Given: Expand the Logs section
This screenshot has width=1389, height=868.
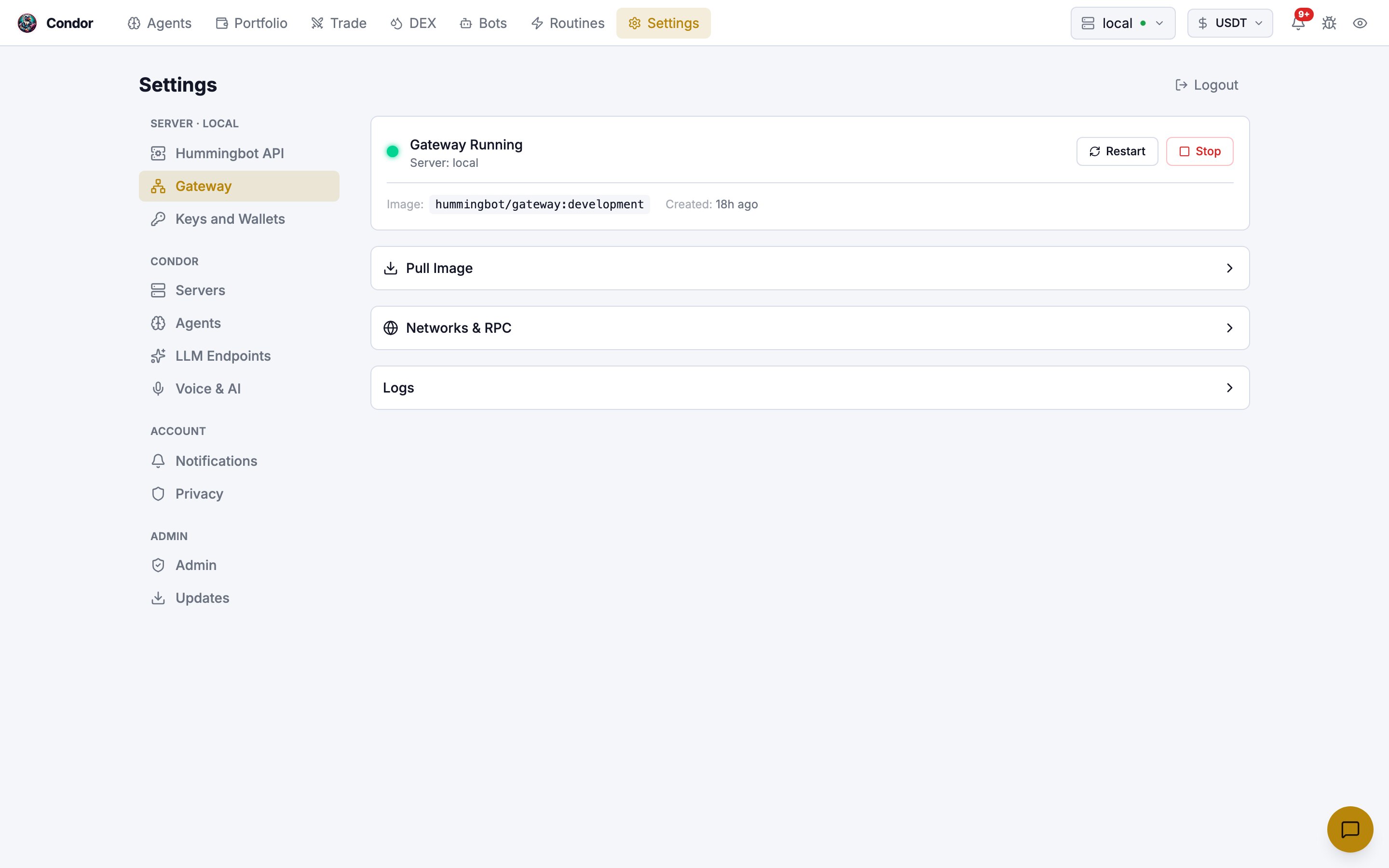Looking at the screenshot, I should (810, 388).
